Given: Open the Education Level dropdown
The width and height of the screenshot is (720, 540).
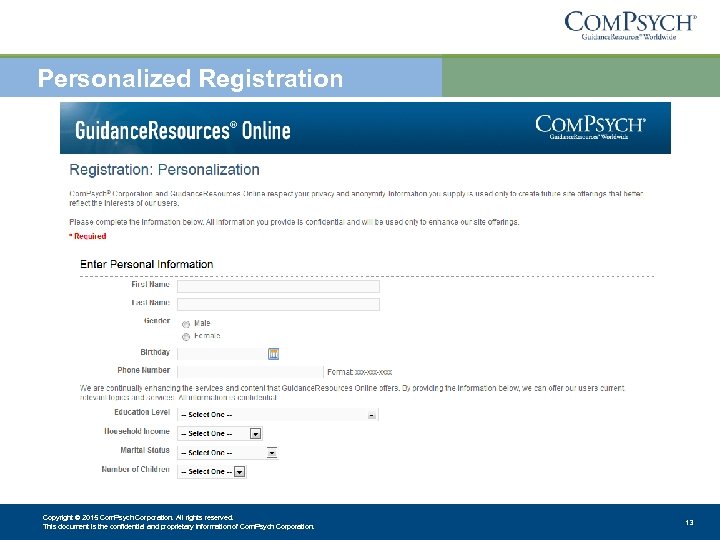Looking at the screenshot, I should 278,415.
